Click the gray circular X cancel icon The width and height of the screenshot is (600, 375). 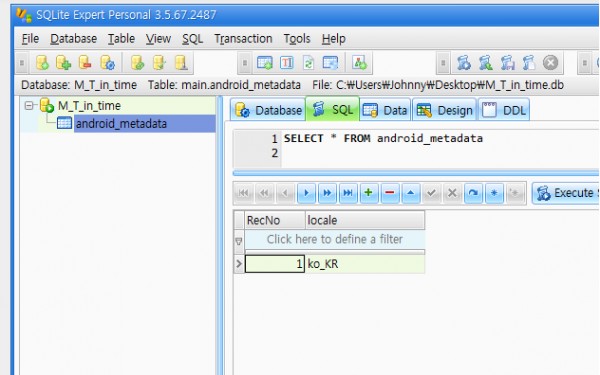(551, 63)
